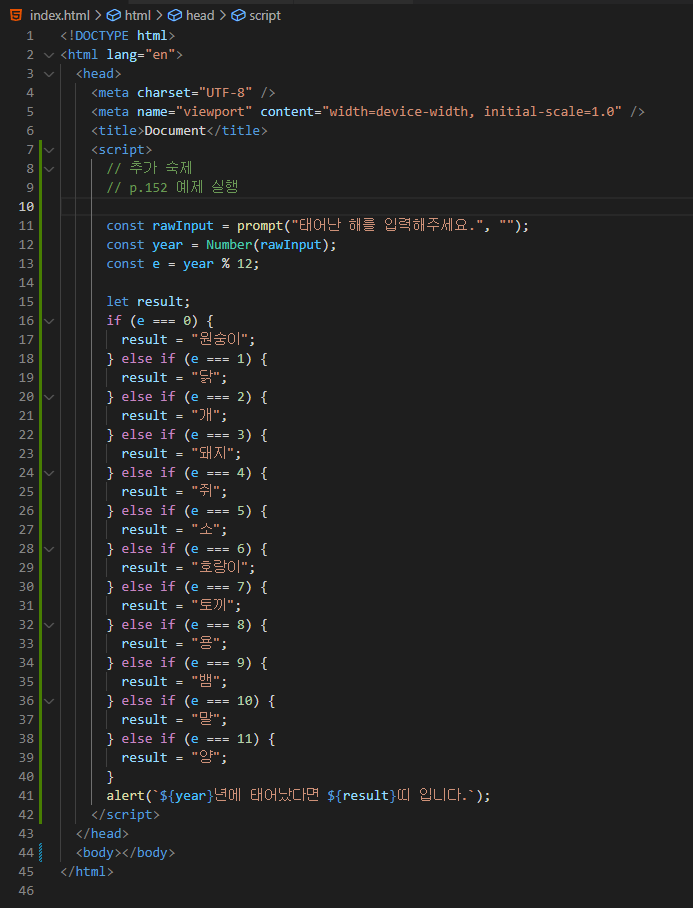Click 'year % 12' expression

tap(217, 264)
